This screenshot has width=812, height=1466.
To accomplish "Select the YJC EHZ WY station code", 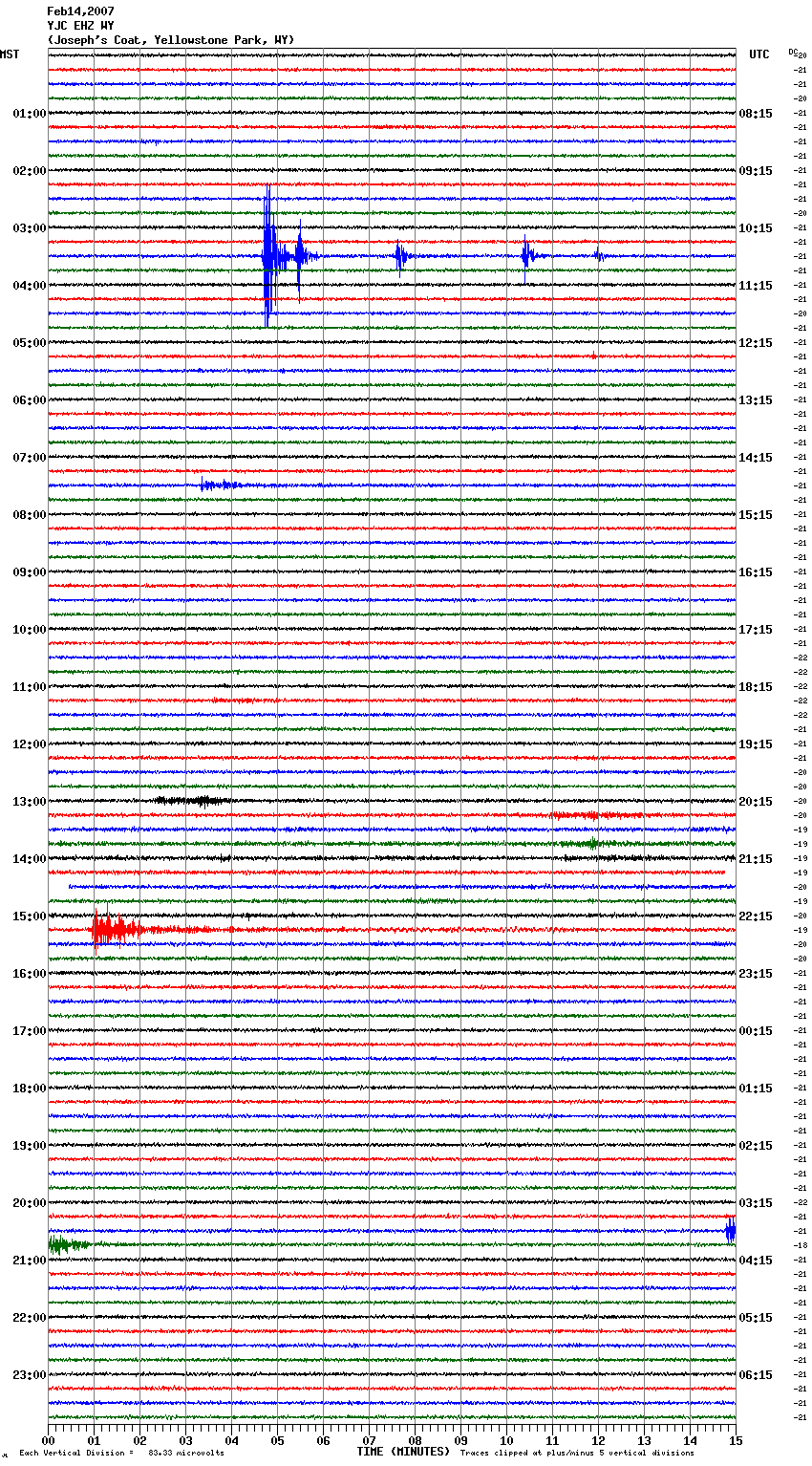I will pos(80,26).
